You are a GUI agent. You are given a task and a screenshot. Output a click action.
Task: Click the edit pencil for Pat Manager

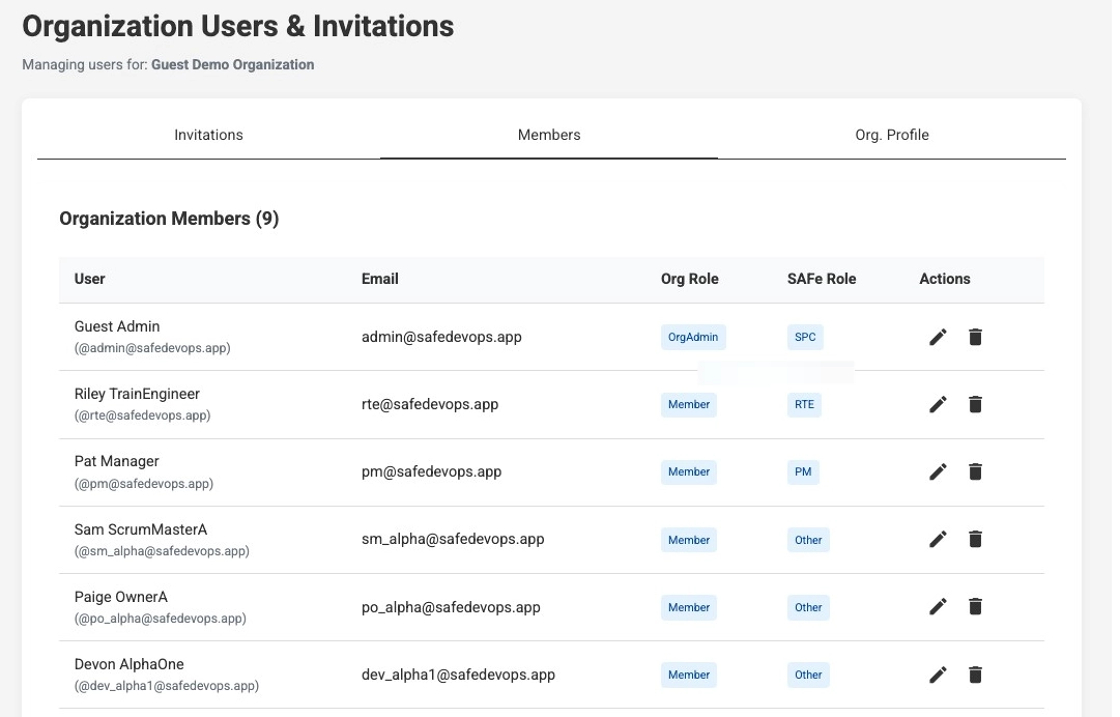click(x=938, y=471)
